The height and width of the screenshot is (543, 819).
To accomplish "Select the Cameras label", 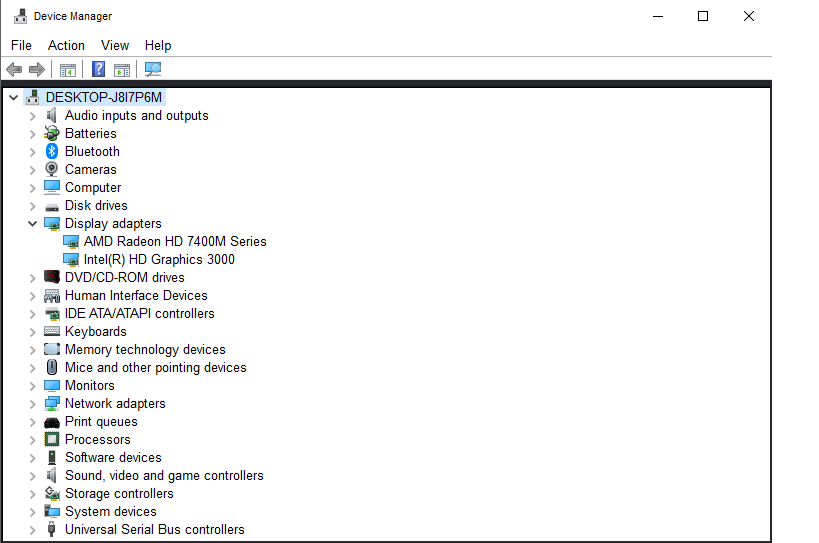I will pyautogui.click(x=90, y=170).
